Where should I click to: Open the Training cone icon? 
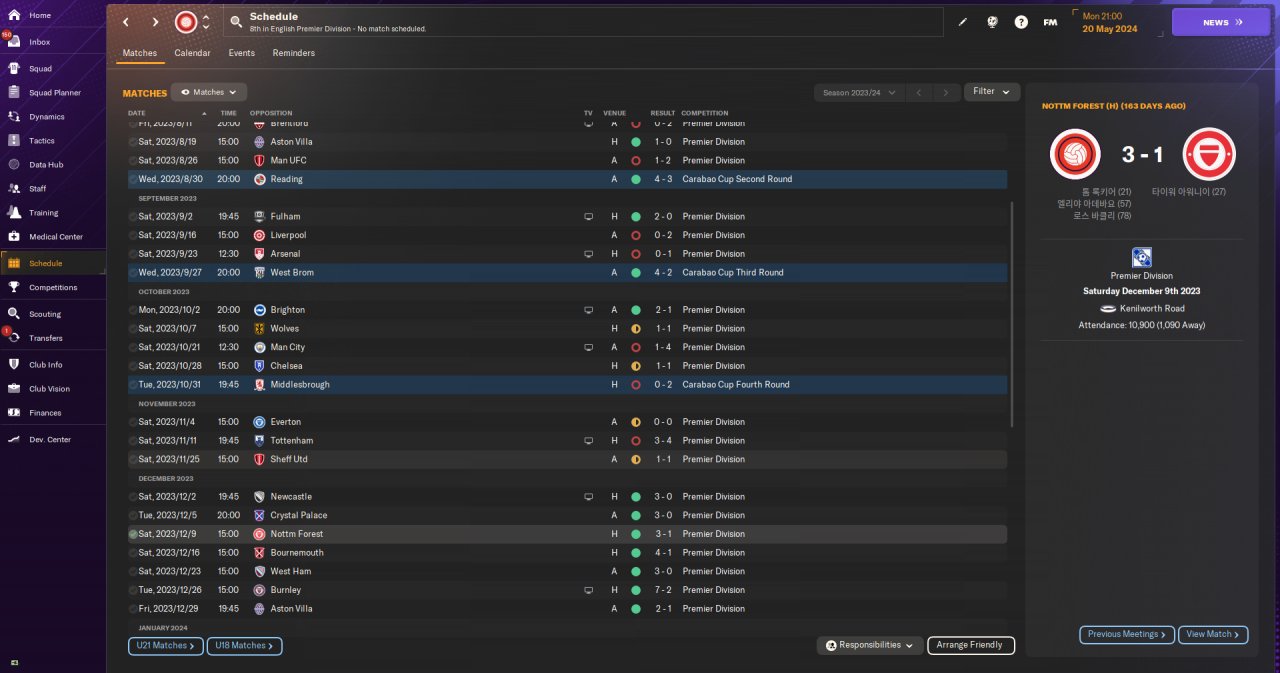coord(14,212)
